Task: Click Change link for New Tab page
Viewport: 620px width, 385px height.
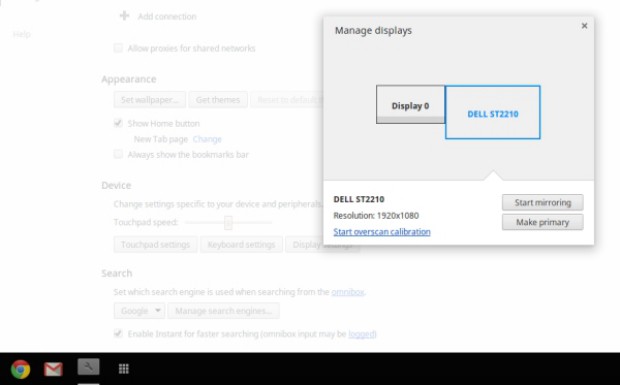Action: click(207, 139)
